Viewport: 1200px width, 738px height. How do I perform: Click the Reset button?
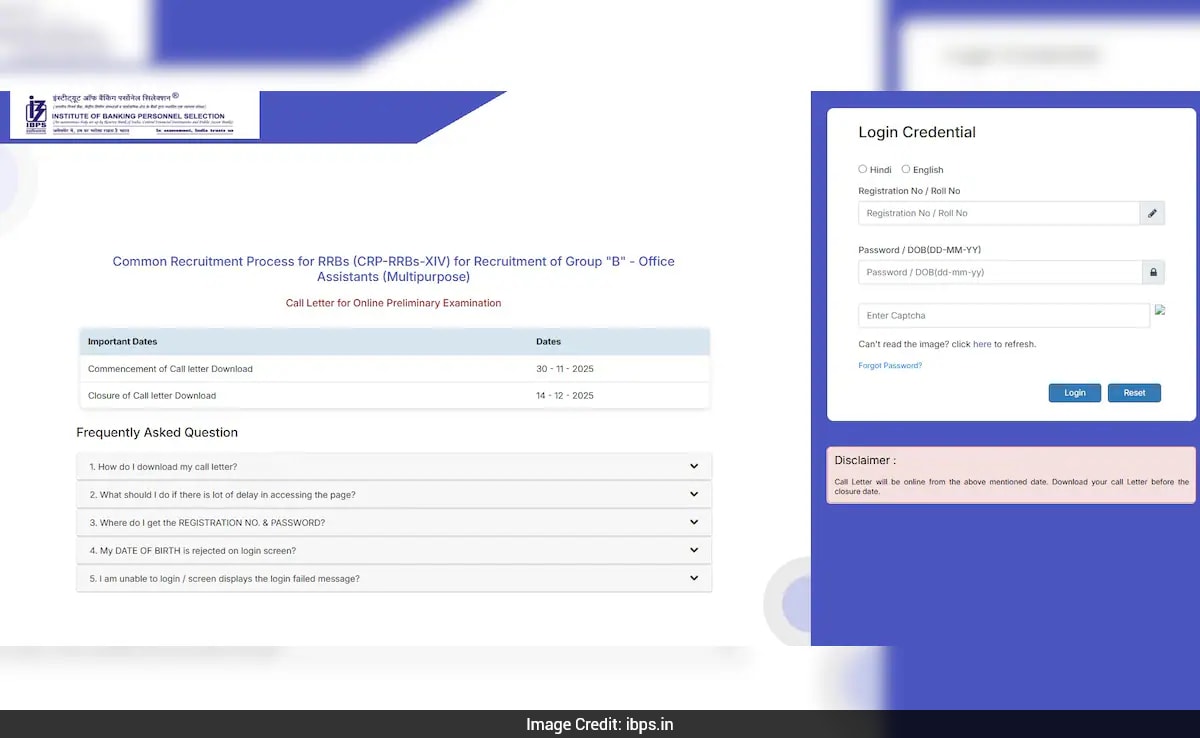tap(1134, 392)
